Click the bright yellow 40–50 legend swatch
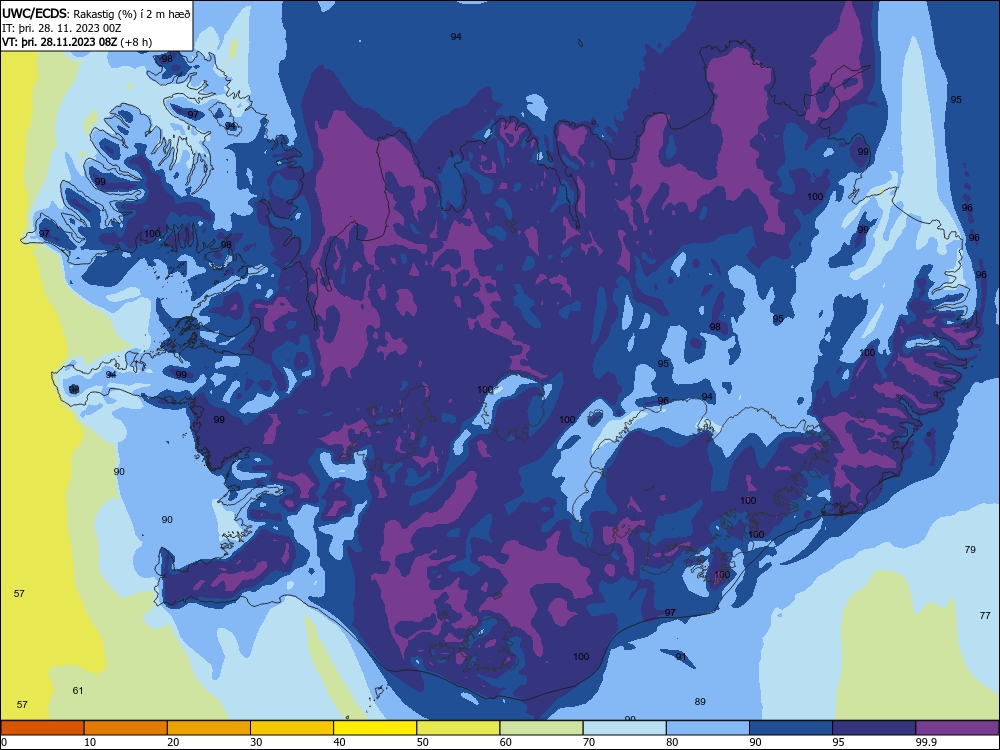 coord(375,728)
